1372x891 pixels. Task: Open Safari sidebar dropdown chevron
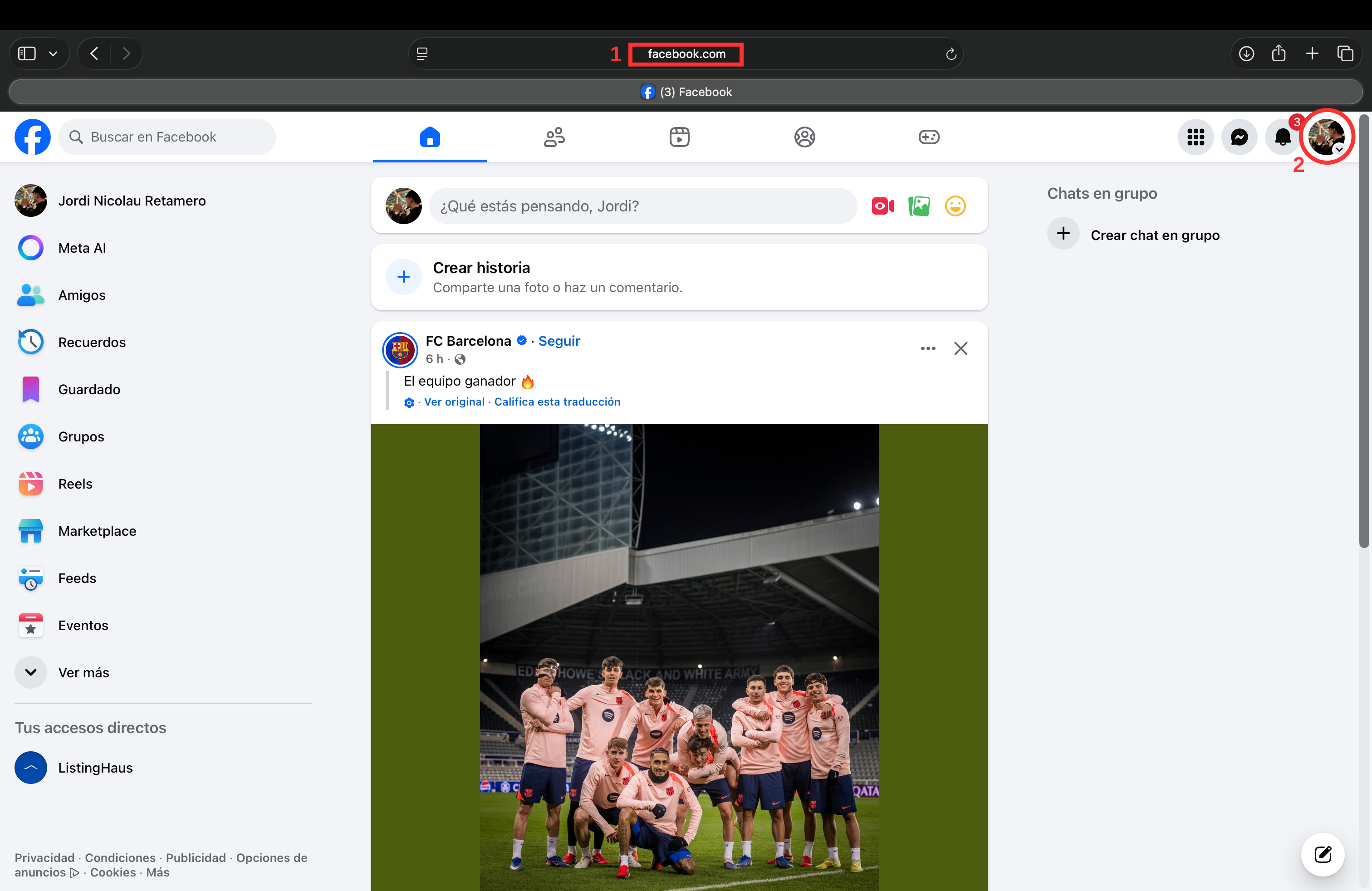pos(53,54)
